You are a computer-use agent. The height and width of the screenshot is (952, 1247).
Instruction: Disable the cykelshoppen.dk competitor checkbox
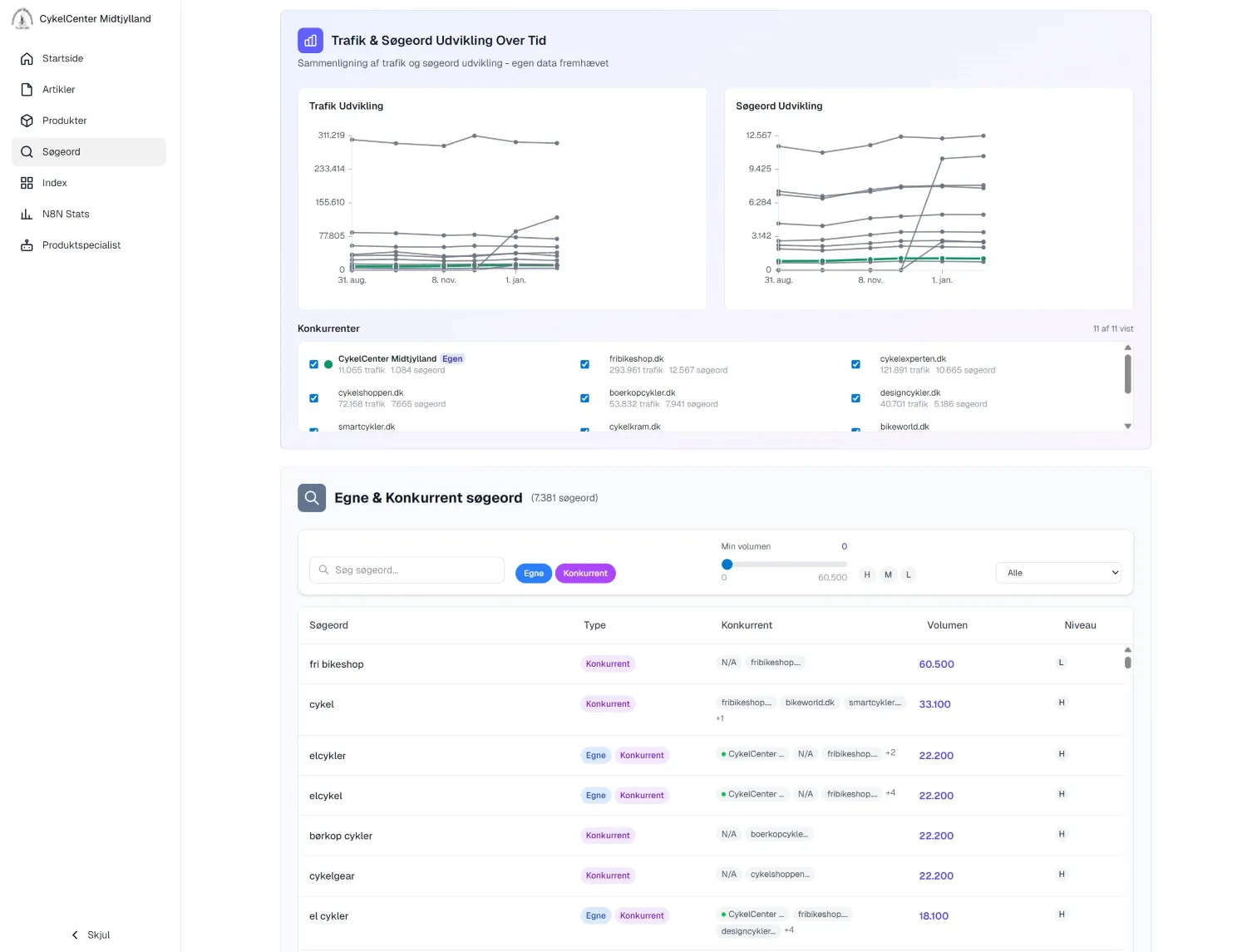click(313, 398)
